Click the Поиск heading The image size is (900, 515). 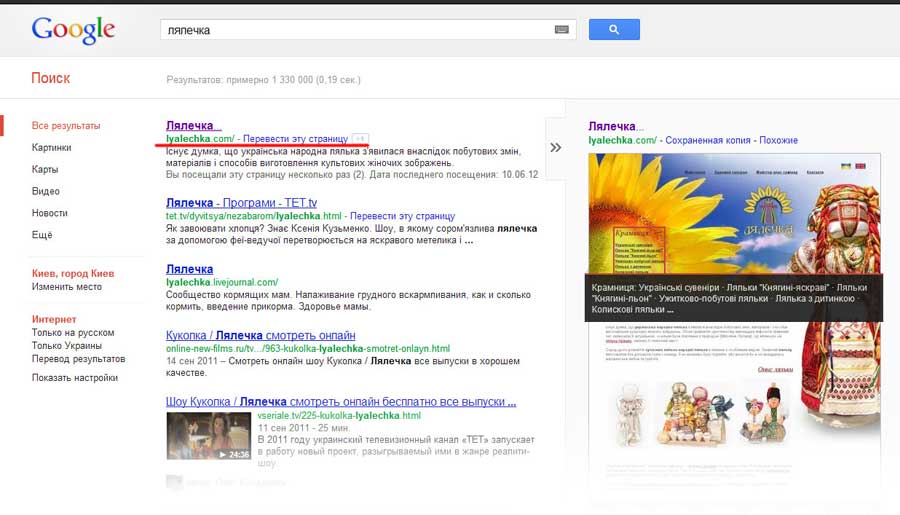[x=51, y=78]
